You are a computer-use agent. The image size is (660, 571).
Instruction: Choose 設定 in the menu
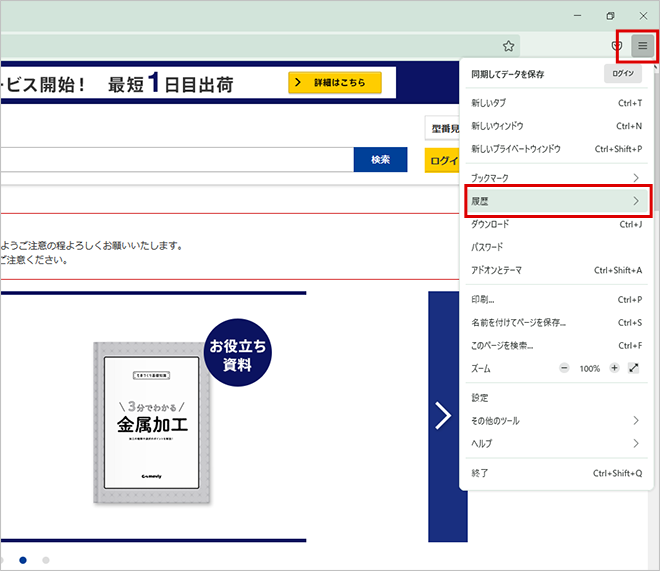[x=556, y=398]
